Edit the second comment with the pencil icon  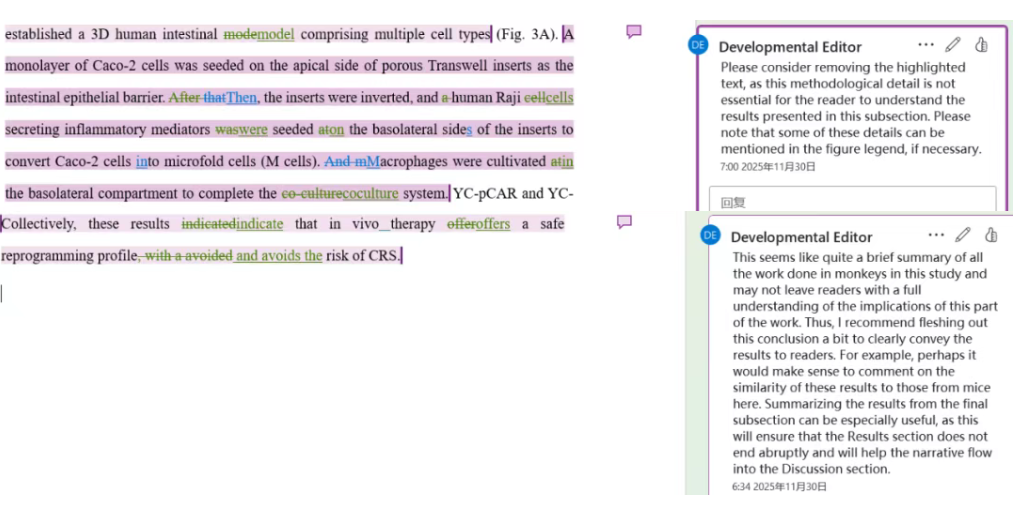click(963, 235)
